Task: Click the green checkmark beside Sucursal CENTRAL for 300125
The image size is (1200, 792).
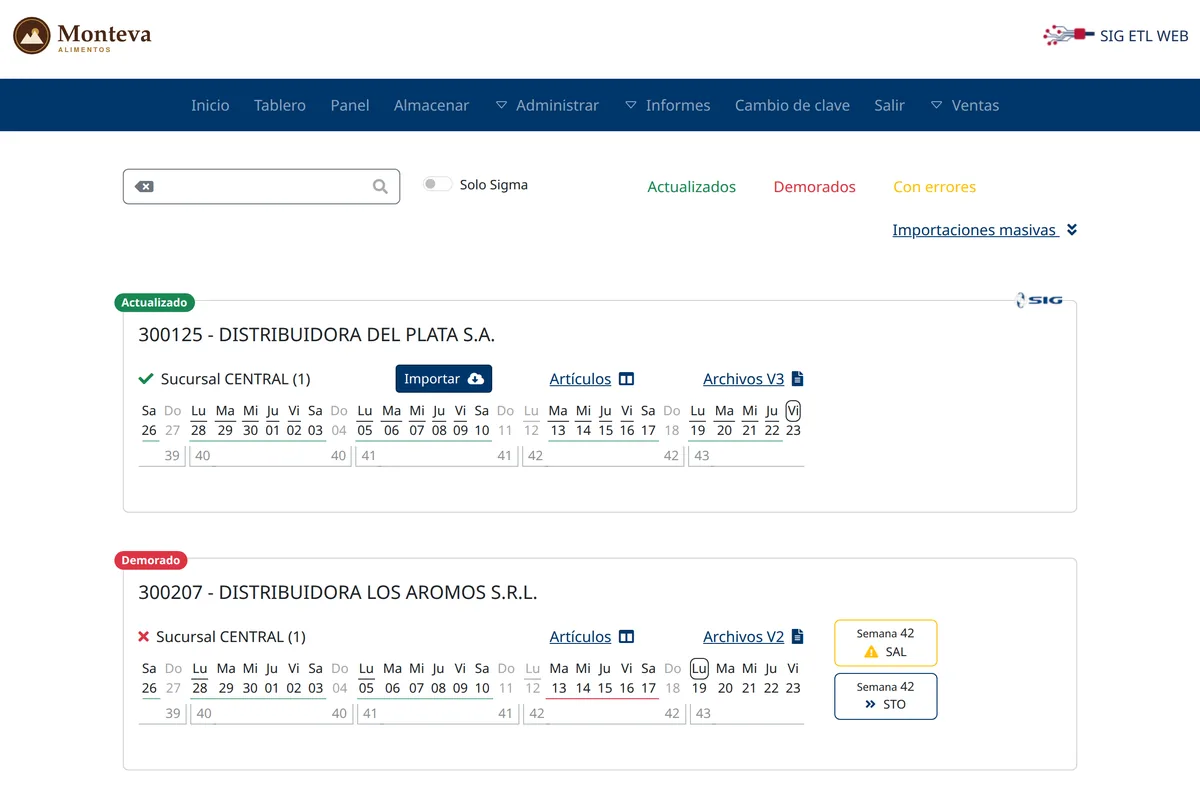Action: 146,379
